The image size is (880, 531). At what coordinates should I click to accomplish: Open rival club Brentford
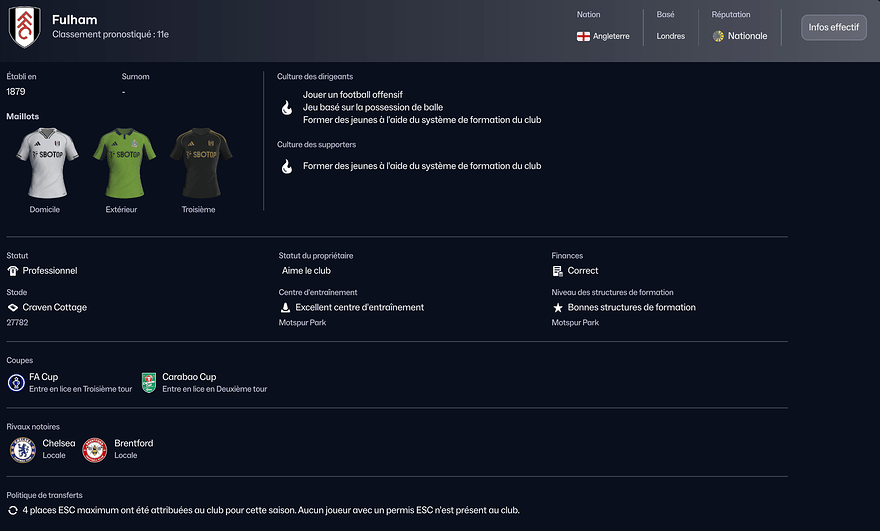(x=95, y=449)
